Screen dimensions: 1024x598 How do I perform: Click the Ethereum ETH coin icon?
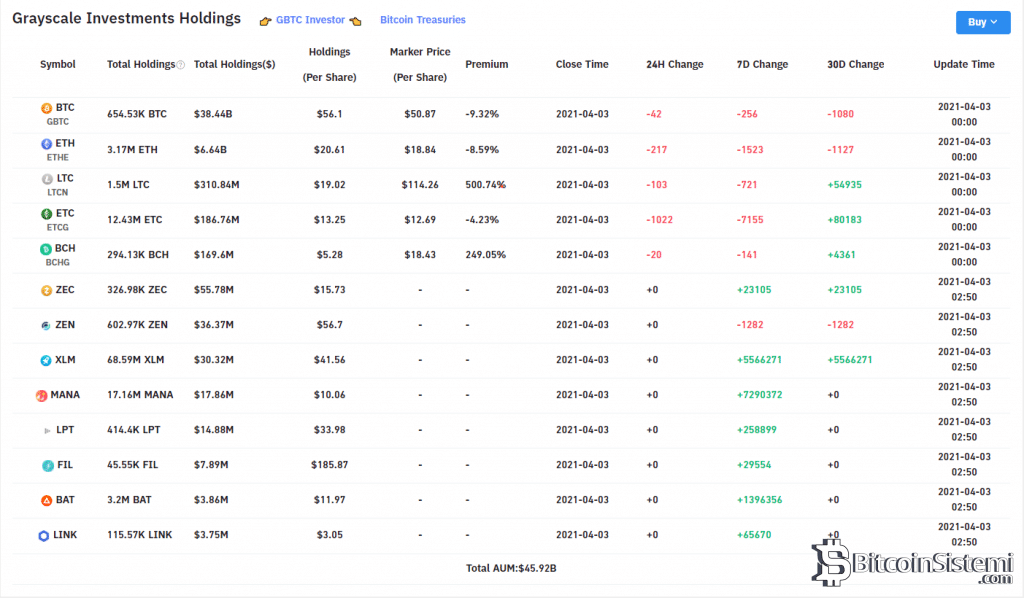point(45,144)
